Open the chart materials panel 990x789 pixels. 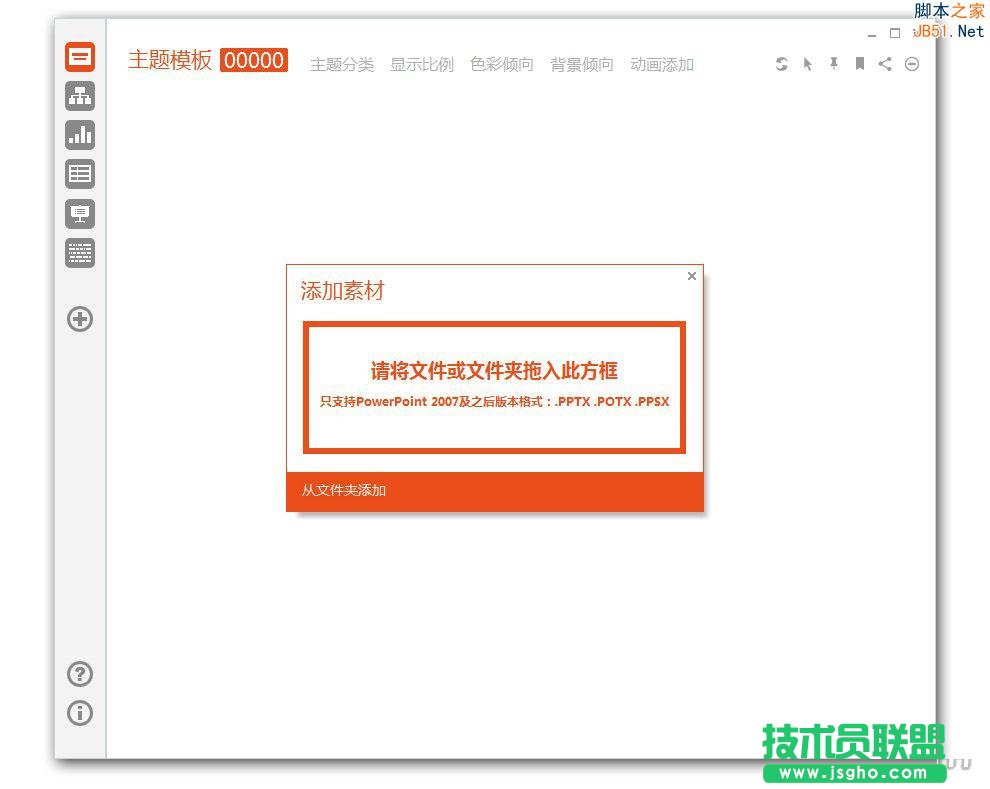[x=80, y=135]
